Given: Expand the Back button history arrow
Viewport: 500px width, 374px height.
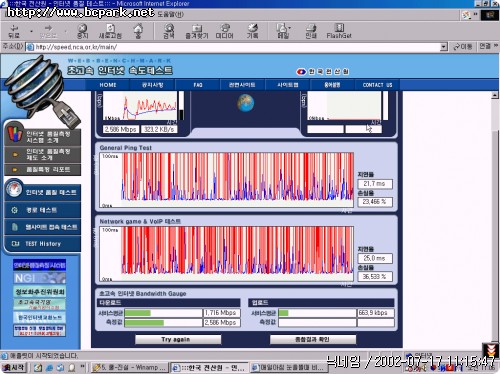Looking at the screenshot, I should pos(31,31).
